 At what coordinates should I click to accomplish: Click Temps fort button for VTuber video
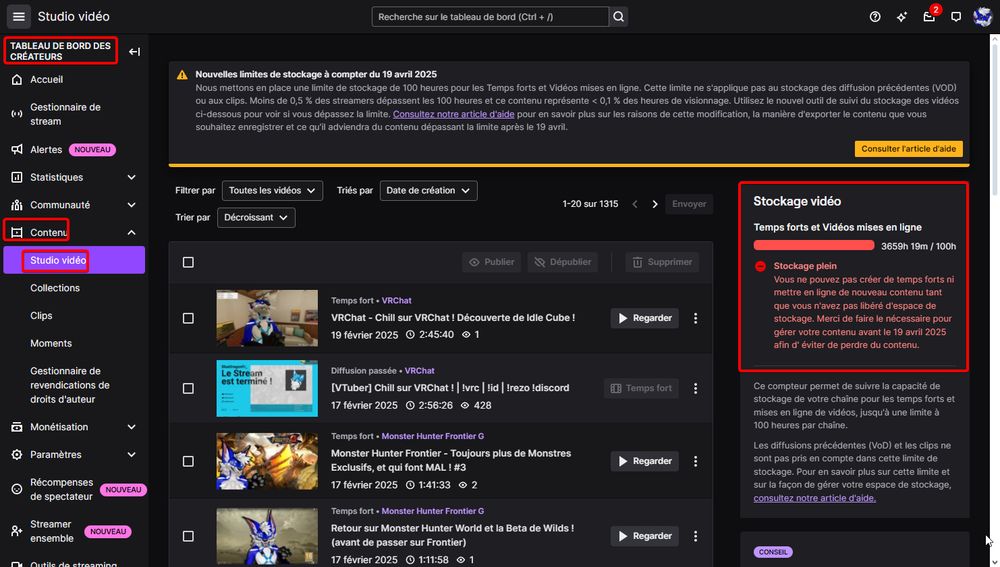641,388
